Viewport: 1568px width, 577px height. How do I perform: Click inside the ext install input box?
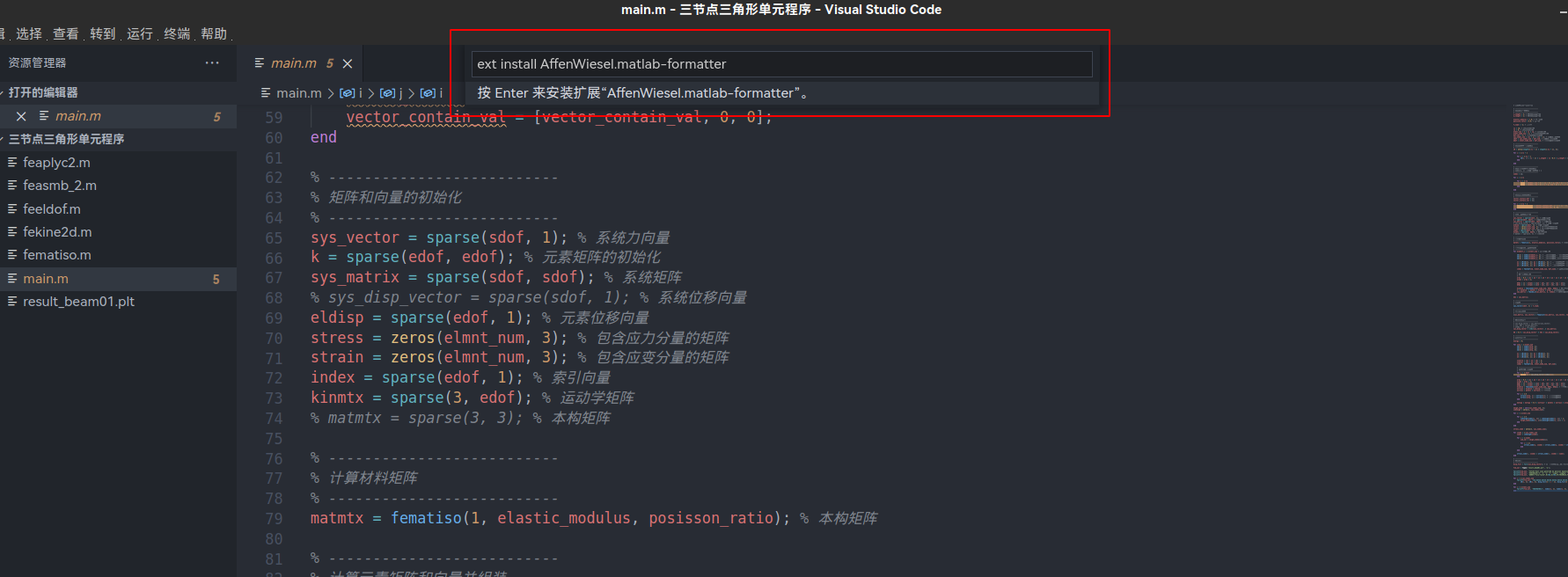point(781,63)
